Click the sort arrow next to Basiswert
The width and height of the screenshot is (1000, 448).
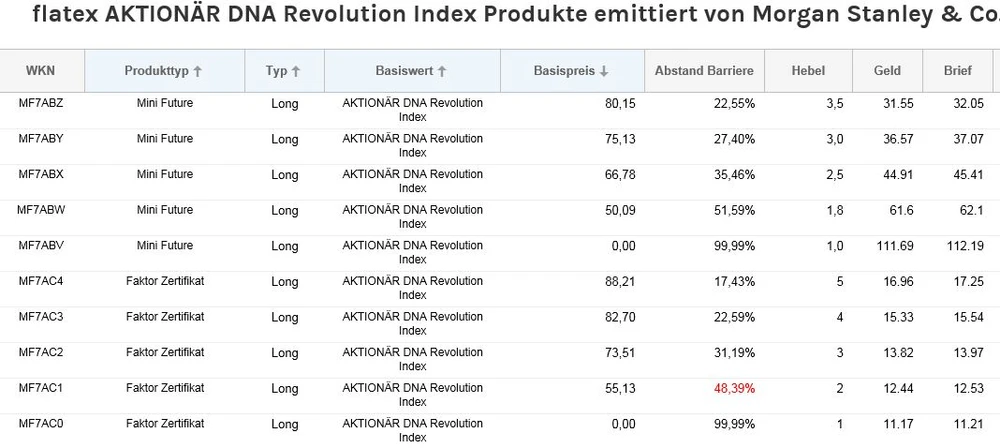(x=442, y=71)
